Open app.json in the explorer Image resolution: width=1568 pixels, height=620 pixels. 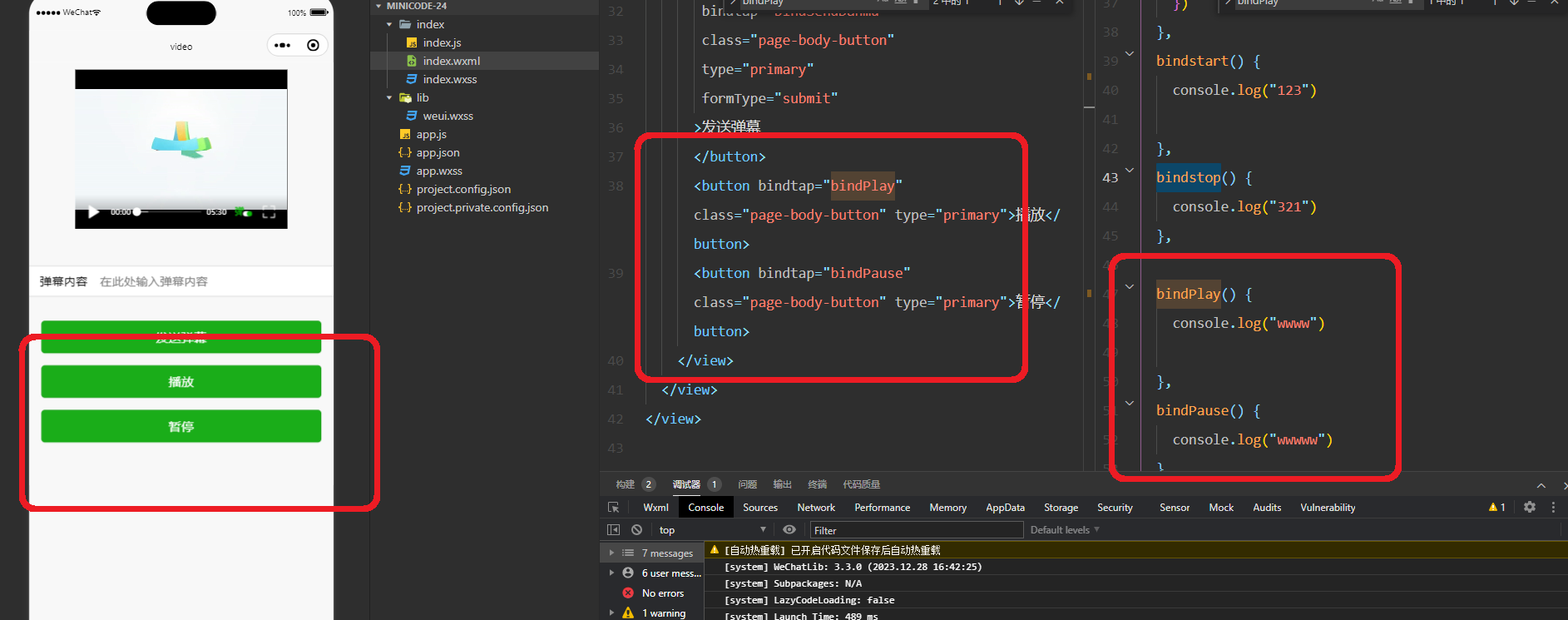click(438, 152)
